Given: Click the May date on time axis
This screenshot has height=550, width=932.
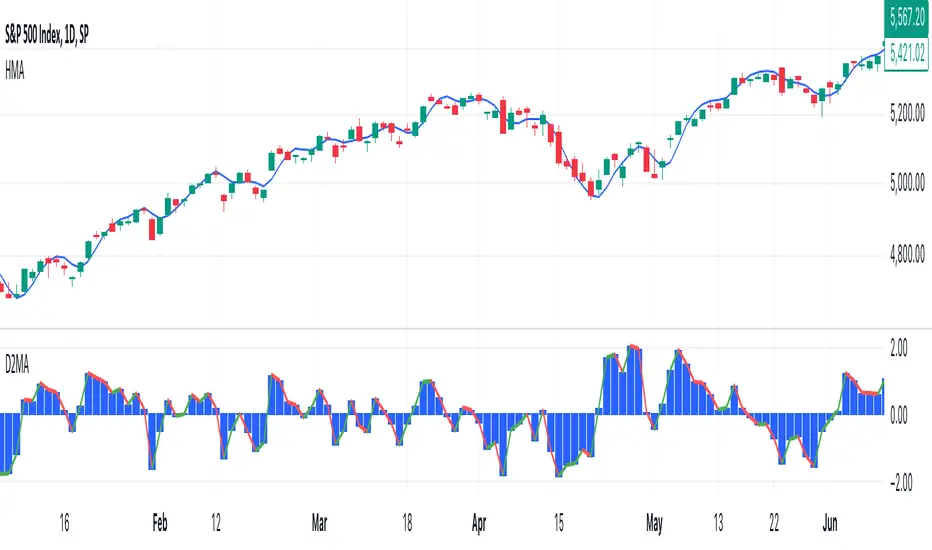Looking at the screenshot, I should tap(655, 523).
